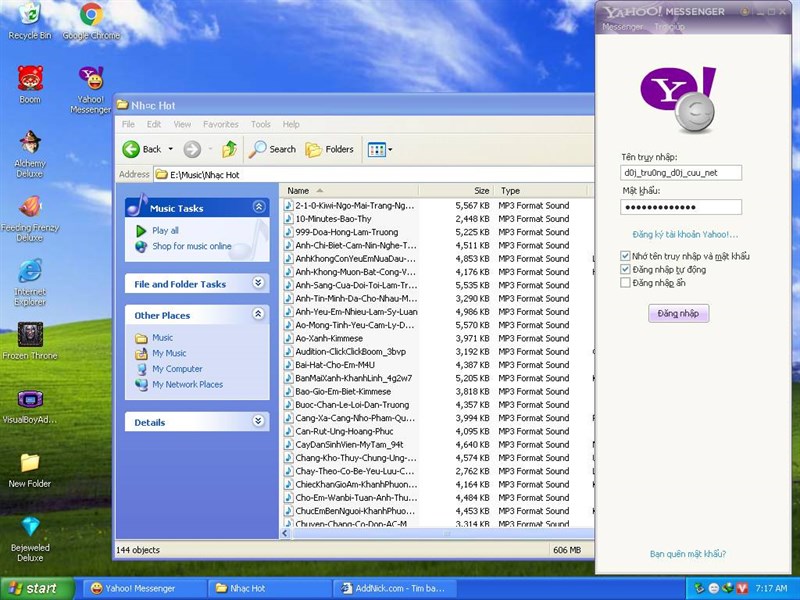Open My Computer under Other Places
Image resolution: width=800 pixels, height=600 pixels.
coord(169,369)
